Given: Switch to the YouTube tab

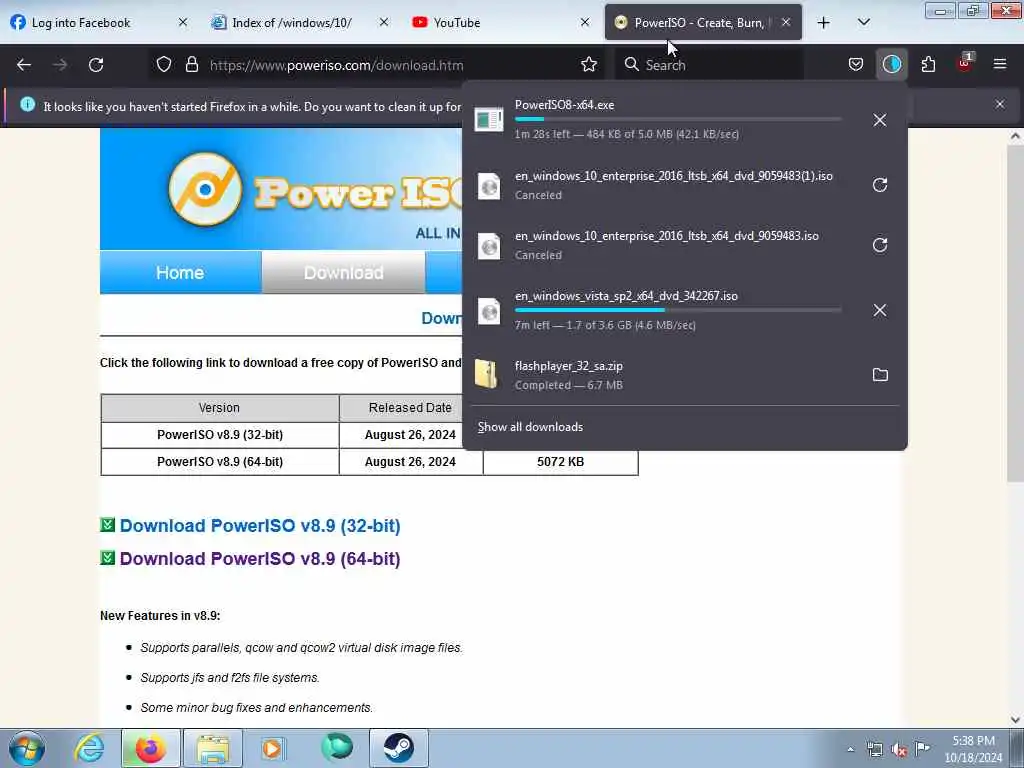Looking at the screenshot, I should 457,23.
